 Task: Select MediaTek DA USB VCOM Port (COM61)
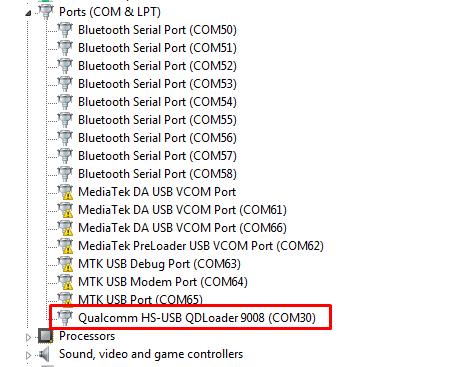click(182, 210)
